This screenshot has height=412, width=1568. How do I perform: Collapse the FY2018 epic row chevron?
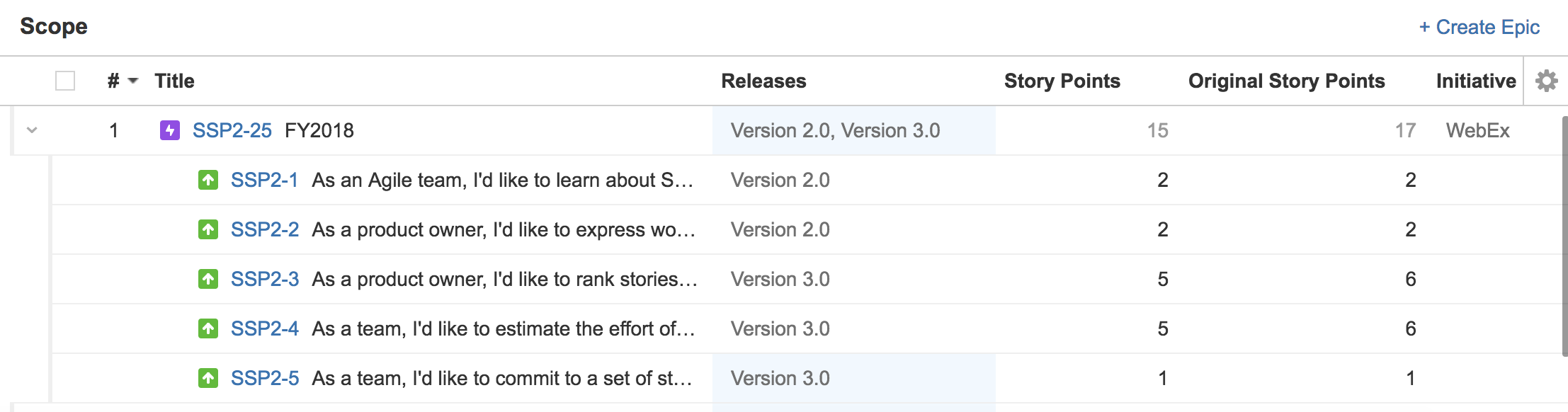[32, 130]
